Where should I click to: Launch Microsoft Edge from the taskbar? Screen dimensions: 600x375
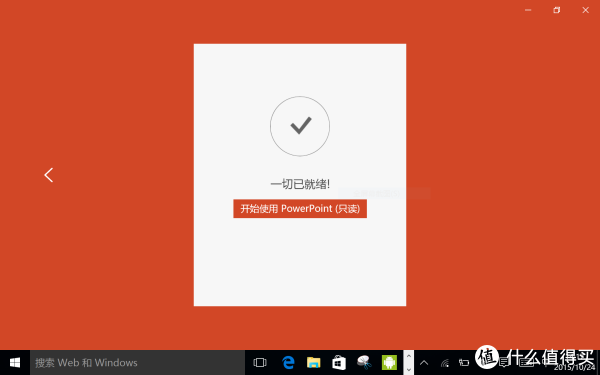(x=288, y=362)
